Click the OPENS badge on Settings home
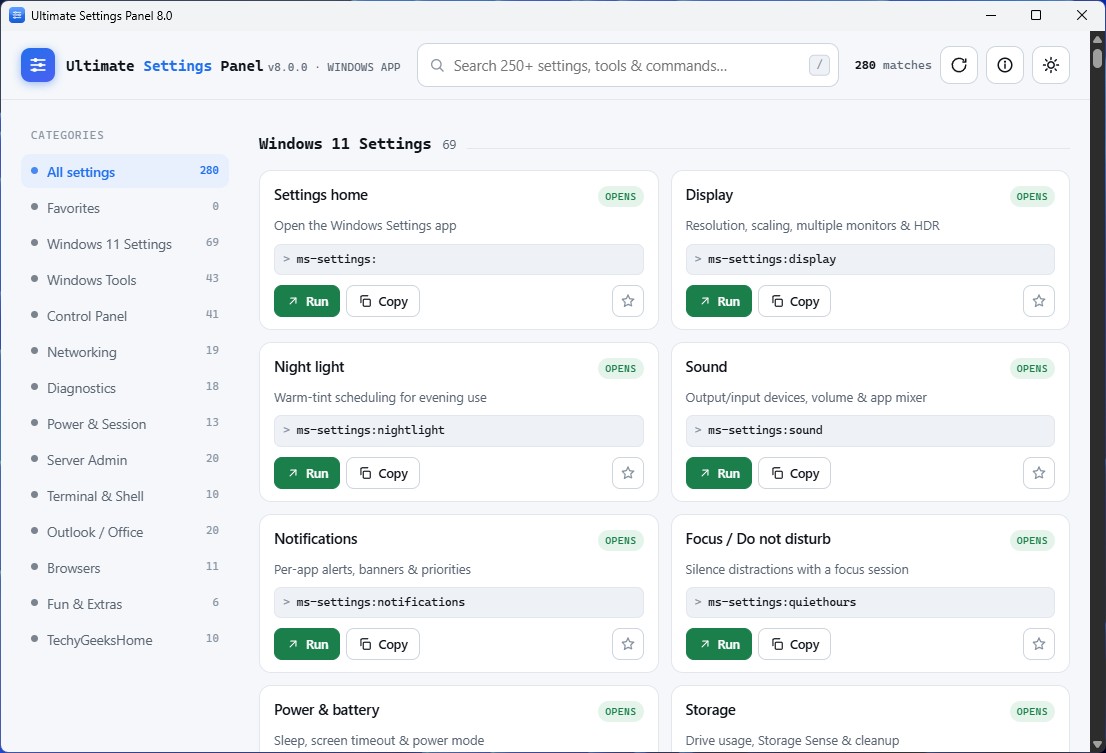 pos(620,196)
